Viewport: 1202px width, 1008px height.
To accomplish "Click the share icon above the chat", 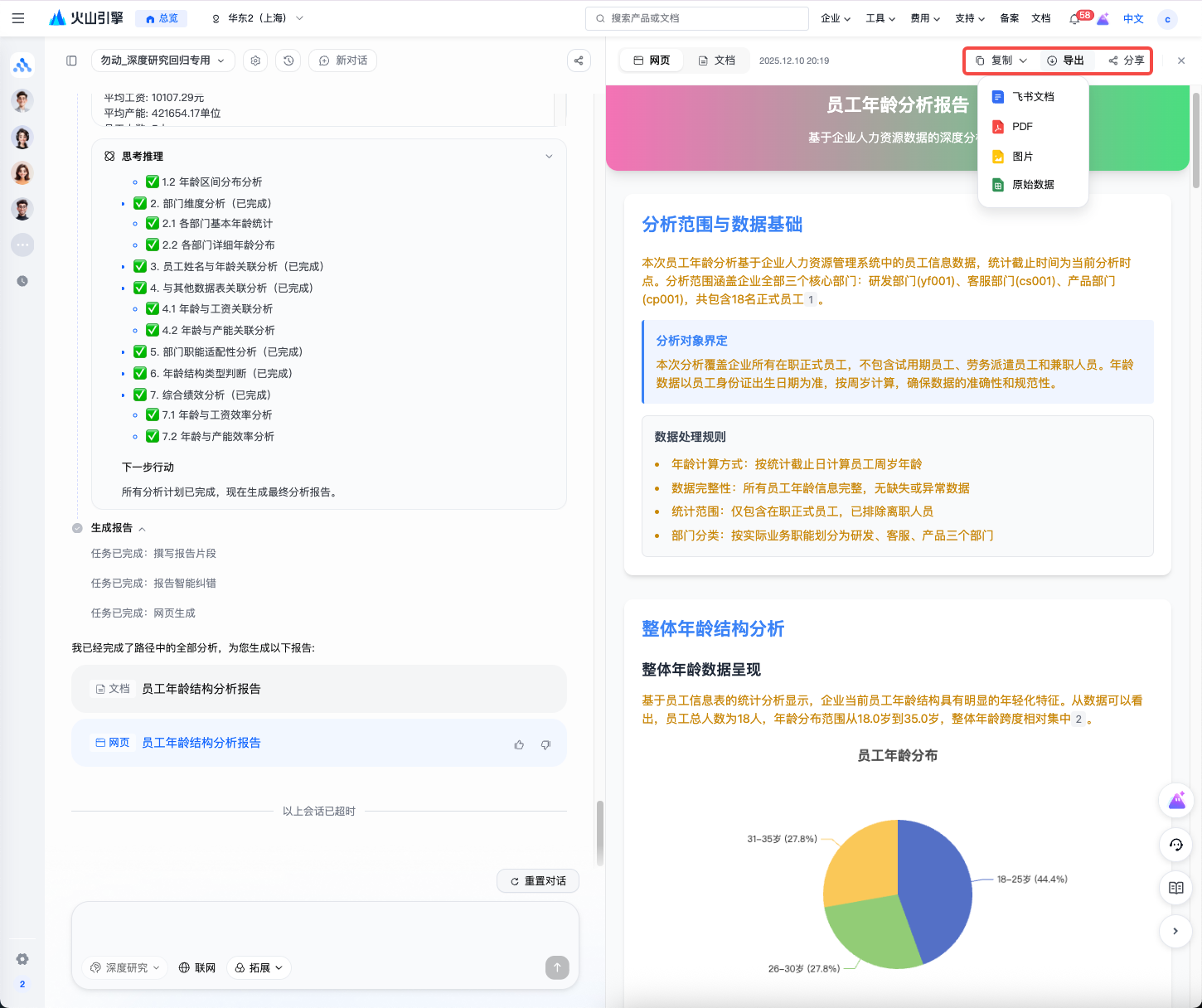I will tap(579, 61).
